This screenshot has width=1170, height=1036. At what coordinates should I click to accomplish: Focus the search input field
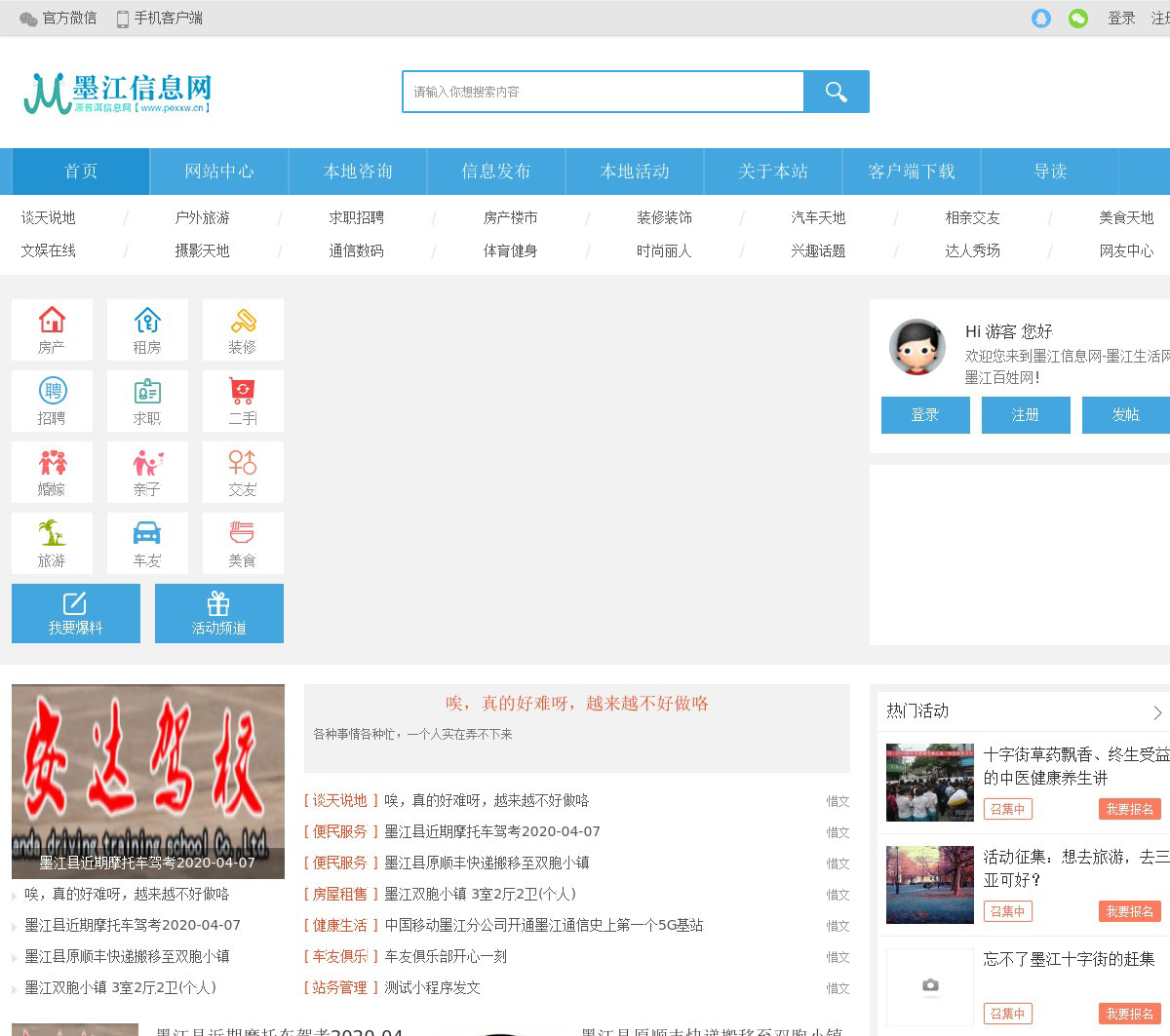[603, 92]
